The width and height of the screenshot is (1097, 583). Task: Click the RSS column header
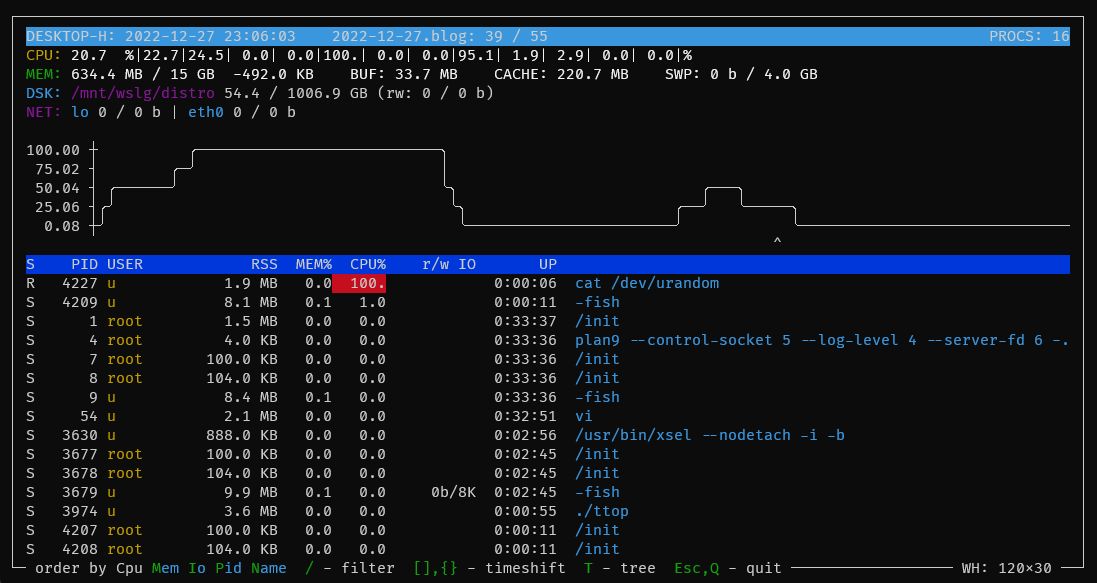tap(264, 264)
